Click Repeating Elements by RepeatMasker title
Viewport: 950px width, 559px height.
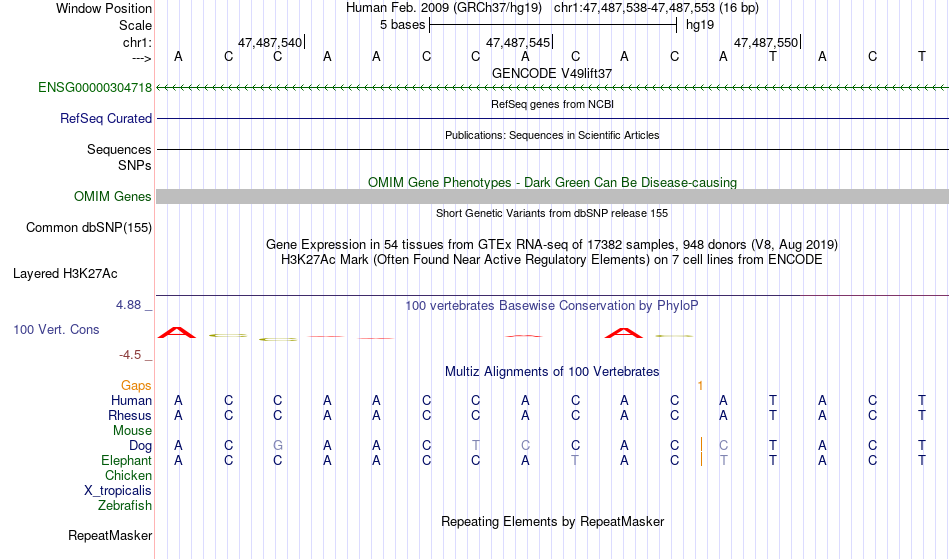click(x=553, y=522)
